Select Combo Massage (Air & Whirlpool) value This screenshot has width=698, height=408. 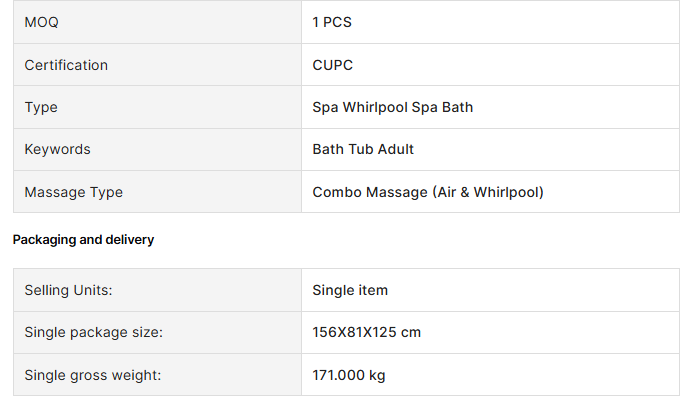(x=428, y=192)
